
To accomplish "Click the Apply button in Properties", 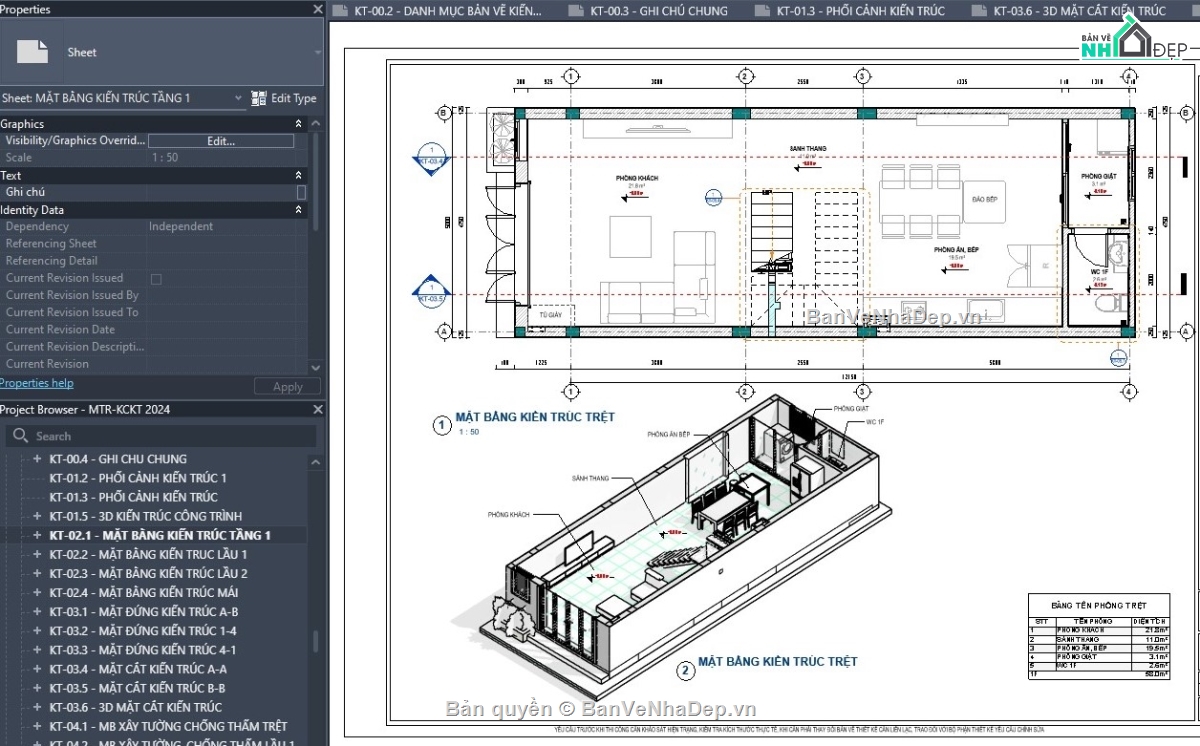I will pyautogui.click(x=287, y=387).
